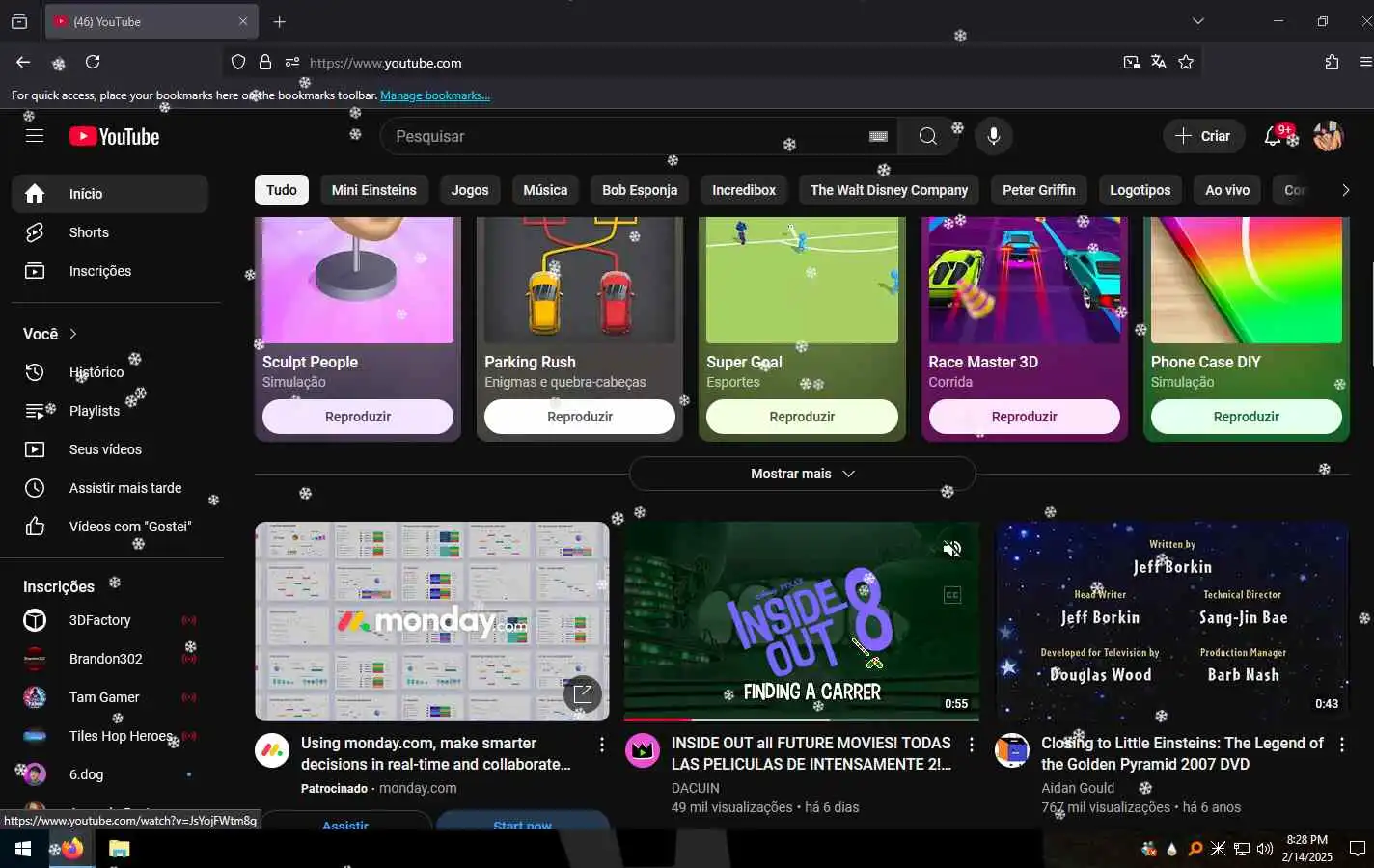Click the magnifier search button

(927, 136)
